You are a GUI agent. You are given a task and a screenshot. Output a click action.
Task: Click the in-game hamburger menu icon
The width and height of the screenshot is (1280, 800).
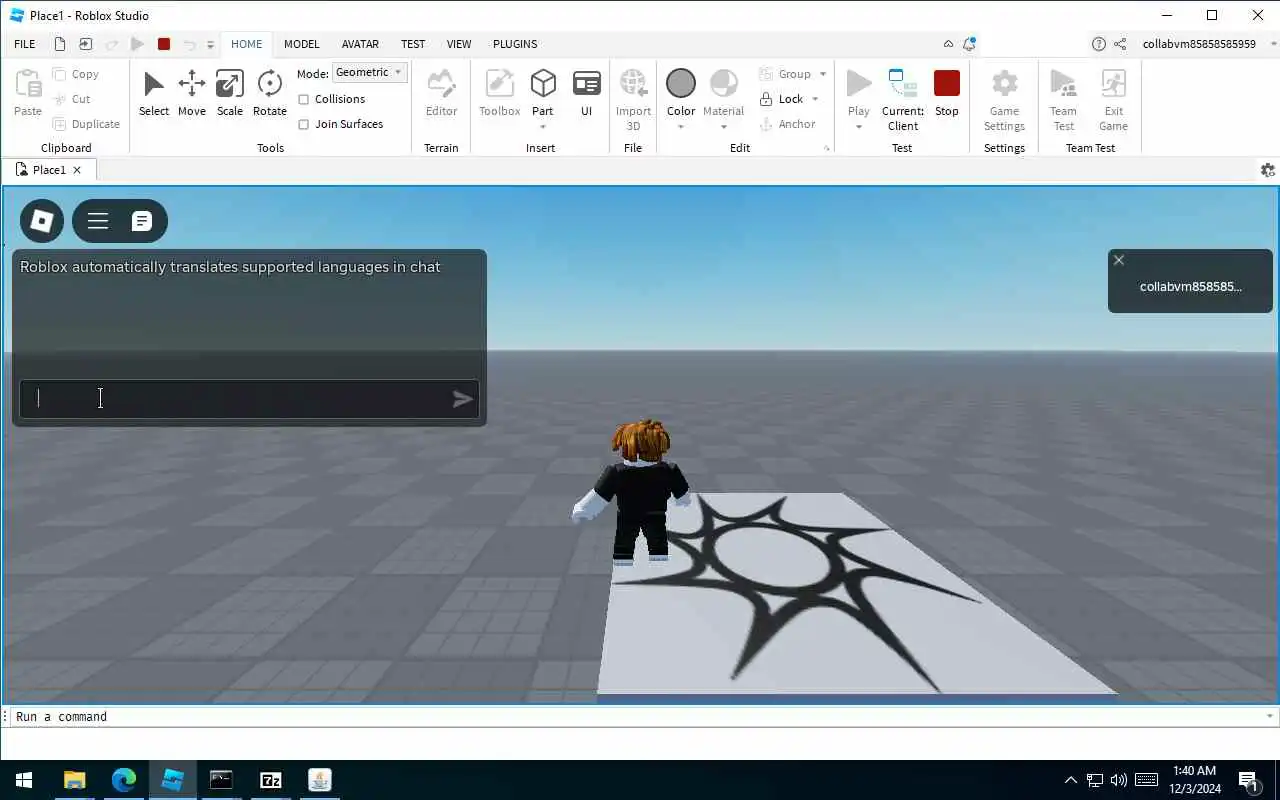coord(97,221)
